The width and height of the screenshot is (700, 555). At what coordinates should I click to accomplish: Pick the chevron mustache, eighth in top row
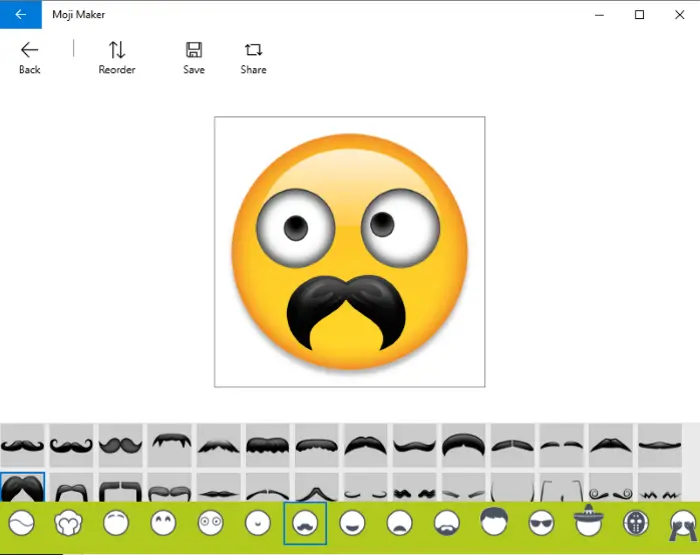(x=366, y=445)
